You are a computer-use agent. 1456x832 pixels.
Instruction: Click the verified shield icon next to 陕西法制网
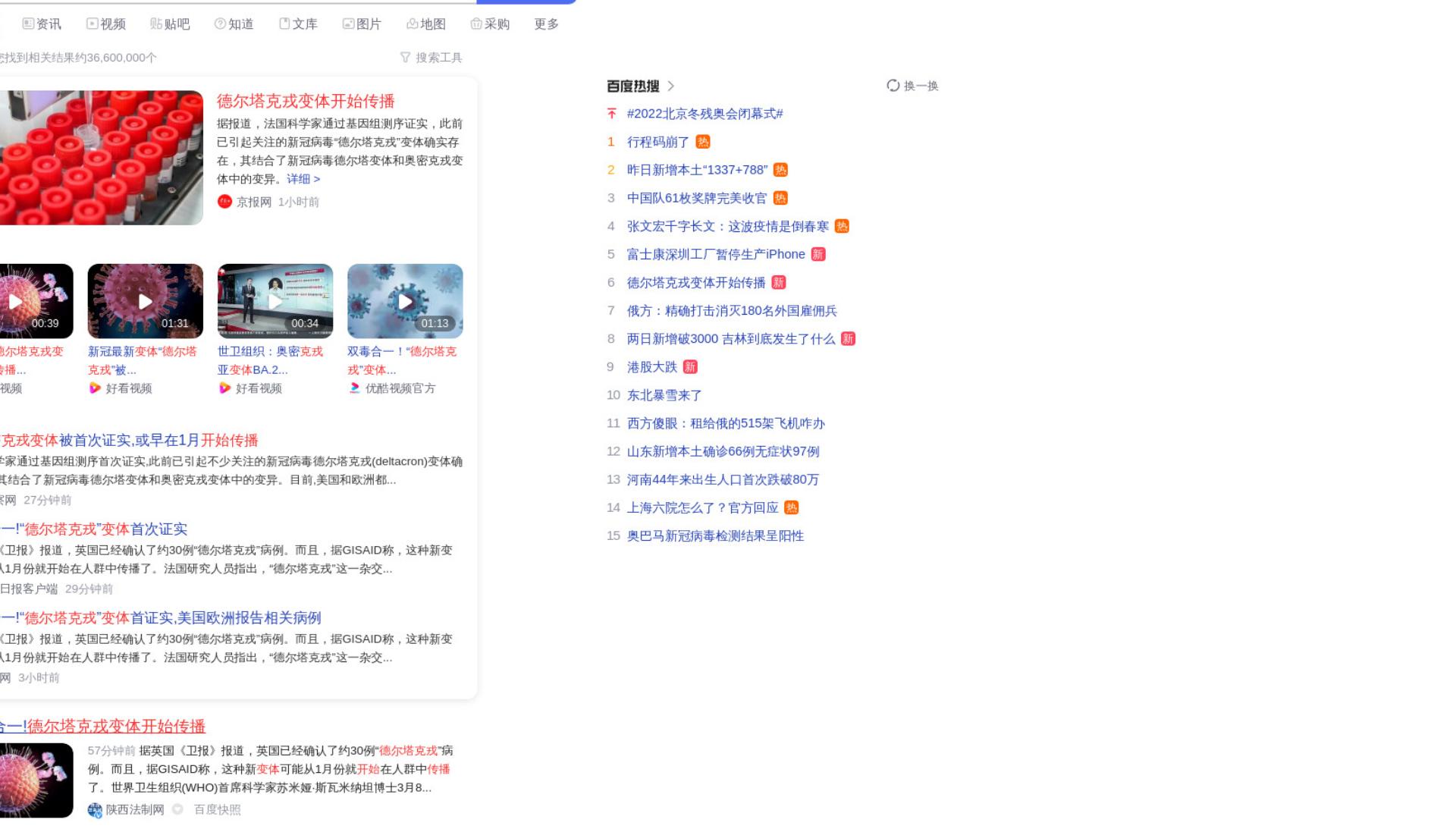click(177, 809)
